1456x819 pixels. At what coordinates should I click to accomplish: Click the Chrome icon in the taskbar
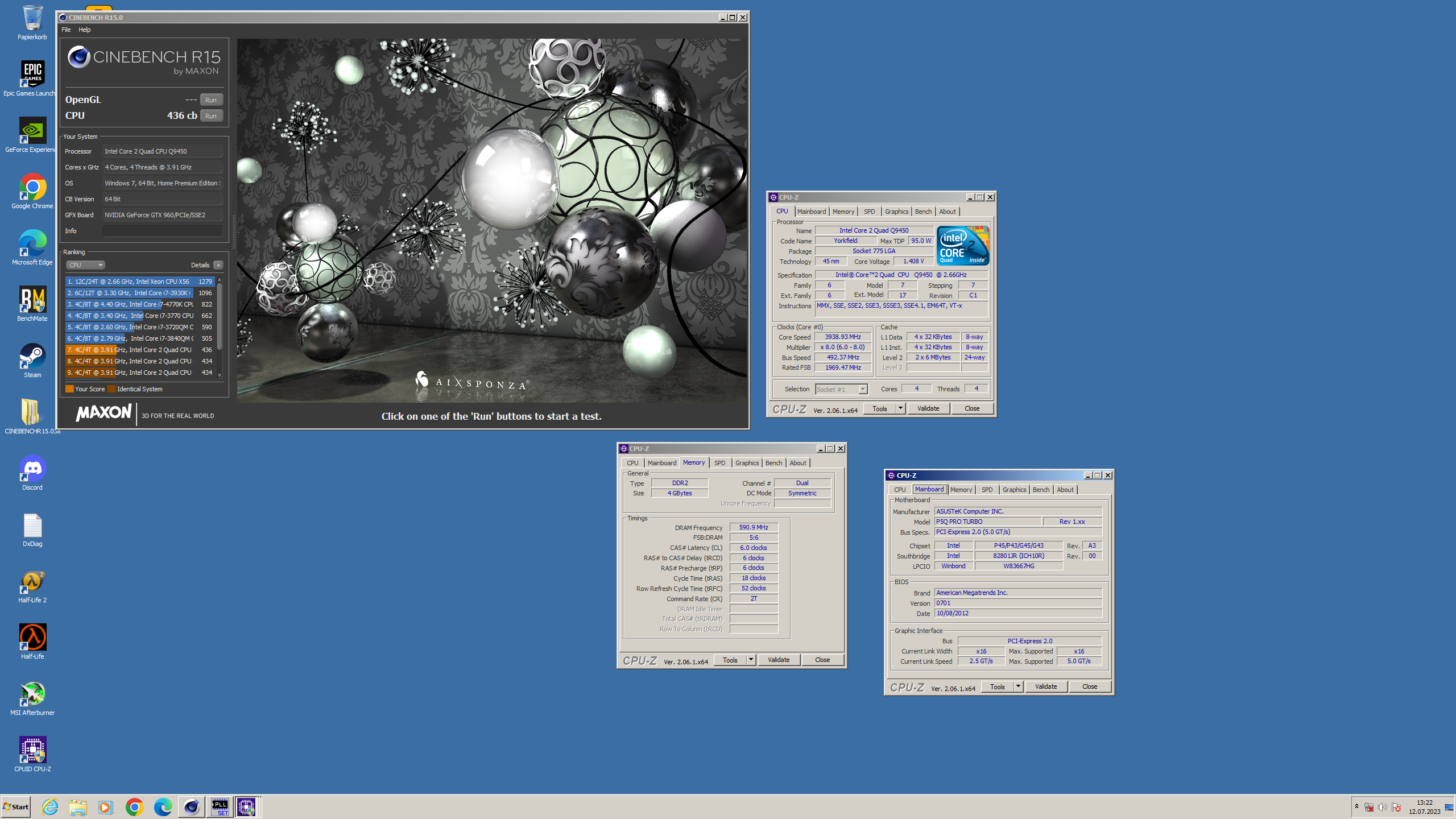(x=134, y=806)
